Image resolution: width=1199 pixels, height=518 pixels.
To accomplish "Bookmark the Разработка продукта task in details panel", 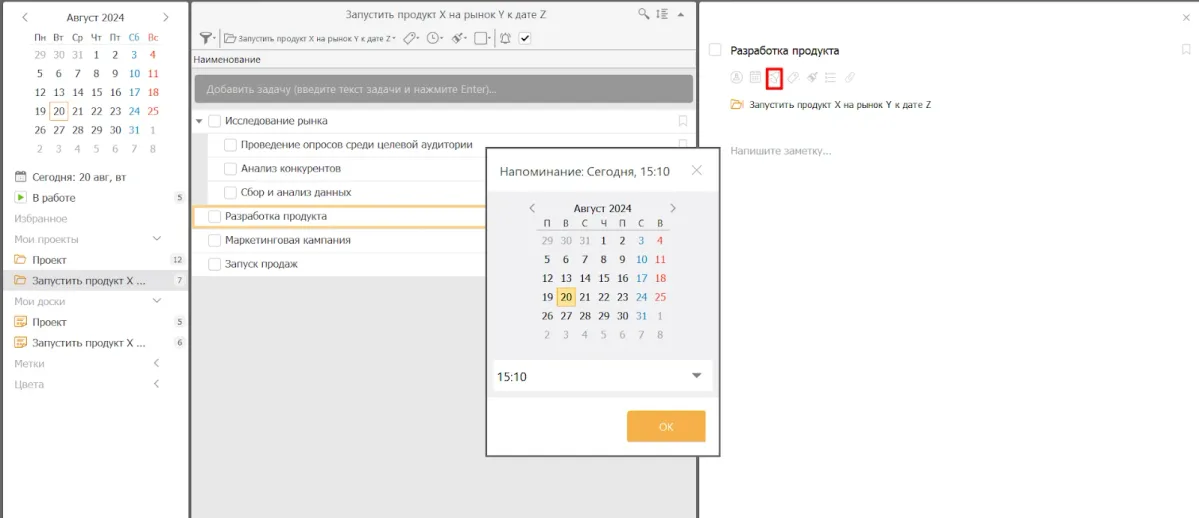I will (1186, 50).
